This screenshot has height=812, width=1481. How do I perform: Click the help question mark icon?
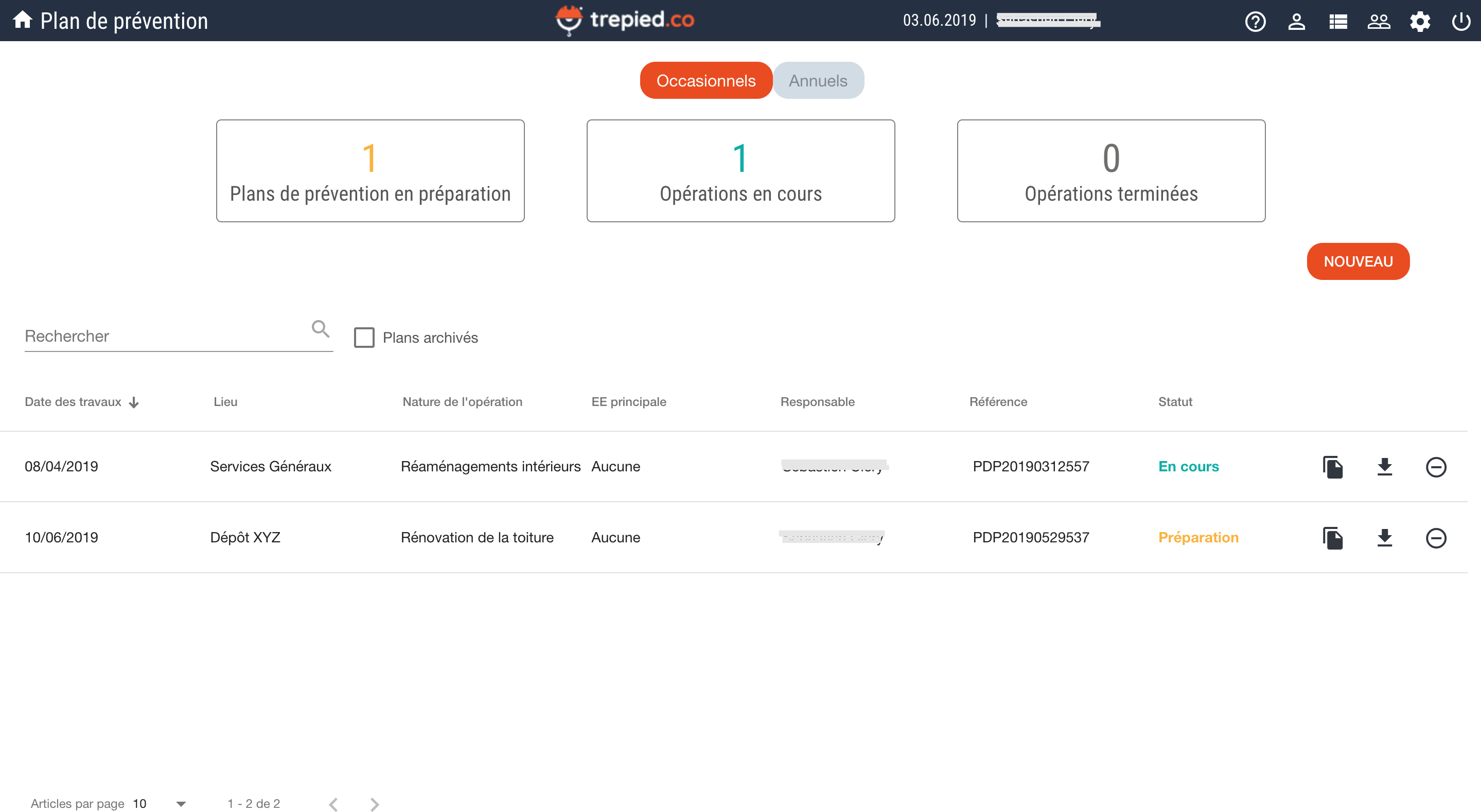[x=1255, y=19]
